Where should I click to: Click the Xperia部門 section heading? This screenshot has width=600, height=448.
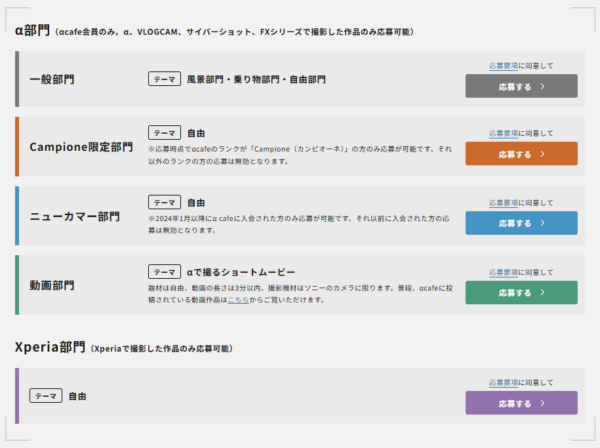click(50, 347)
